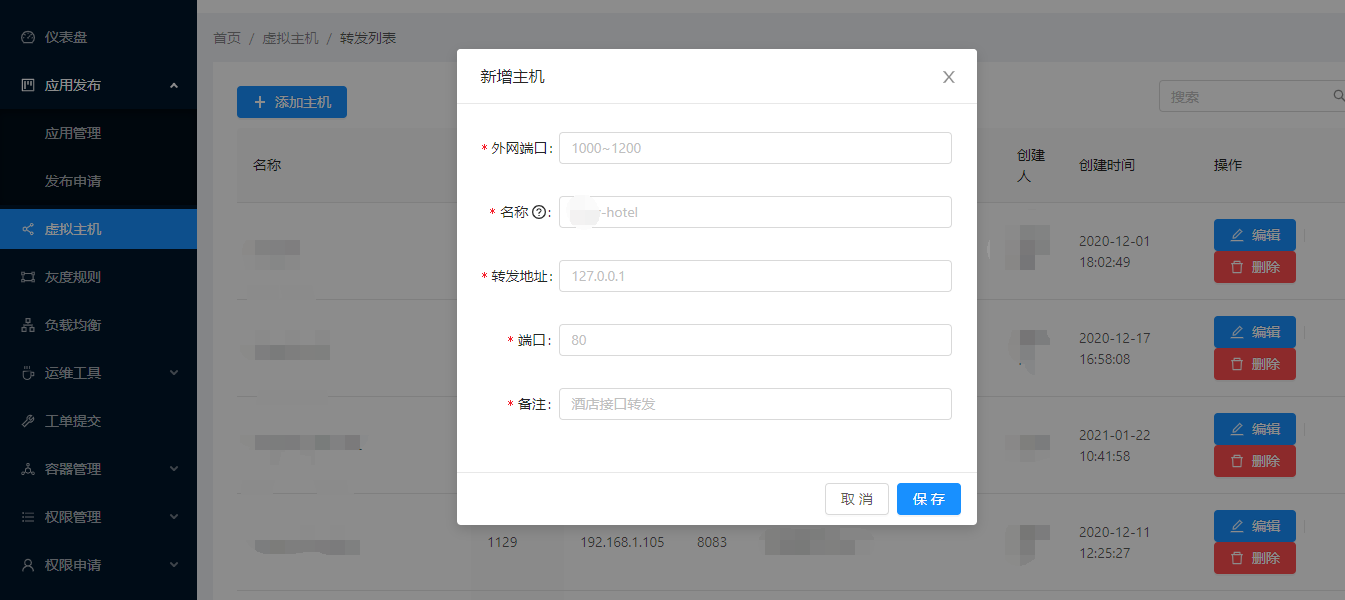Screen dimensions: 1345x600
Task: Click the 名称 input field in dialog
Action: click(755, 212)
